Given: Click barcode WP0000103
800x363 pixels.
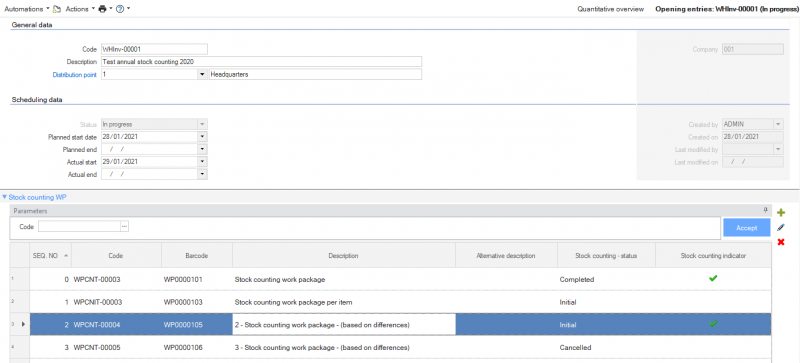Looking at the screenshot, I should (183, 302).
